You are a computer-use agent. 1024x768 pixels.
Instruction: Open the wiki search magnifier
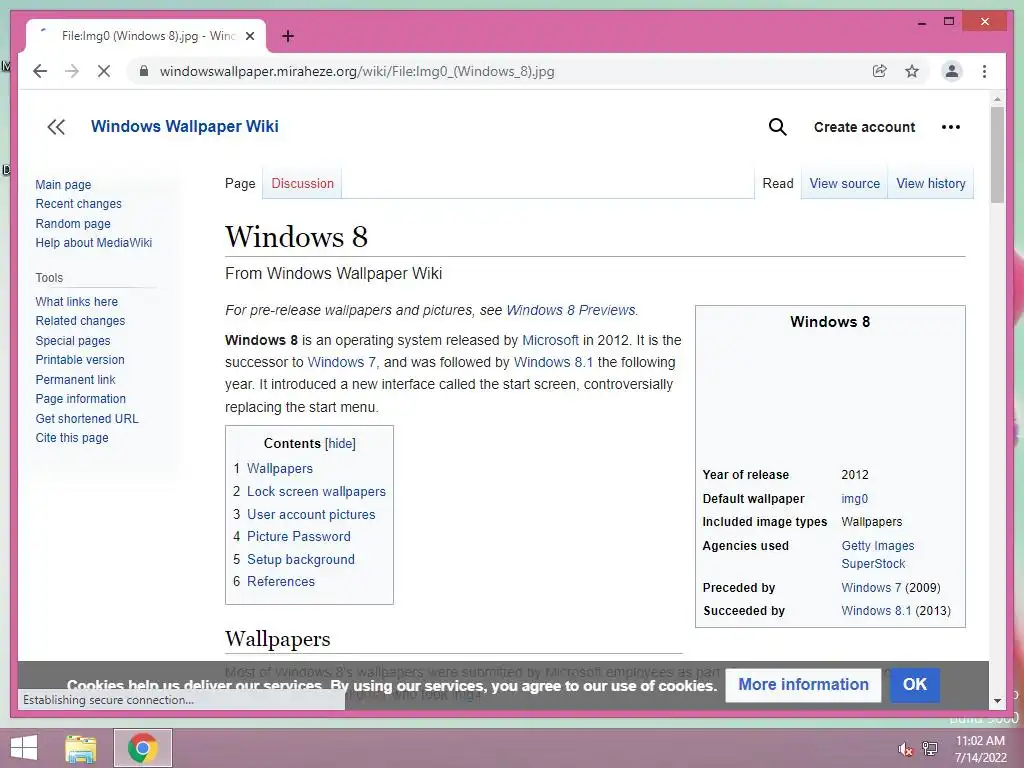click(777, 127)
